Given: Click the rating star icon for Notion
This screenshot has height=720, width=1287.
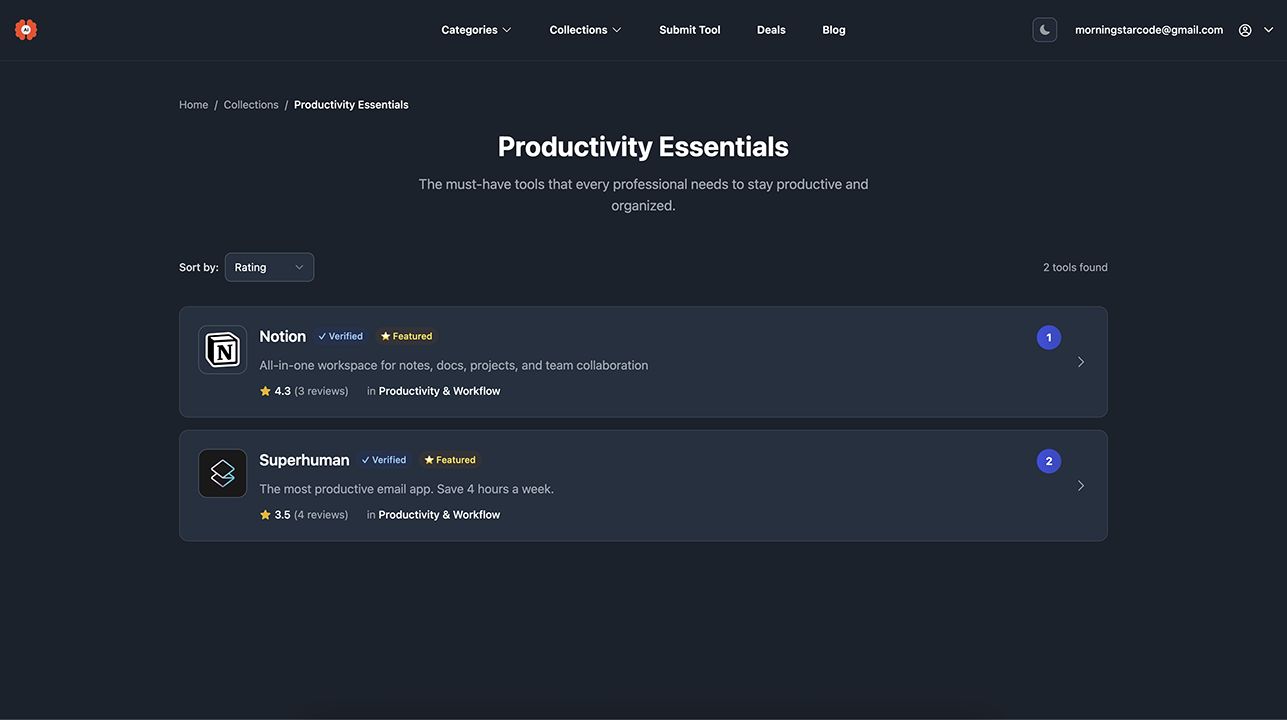Looking at the screenshot, I should point(265,391).
